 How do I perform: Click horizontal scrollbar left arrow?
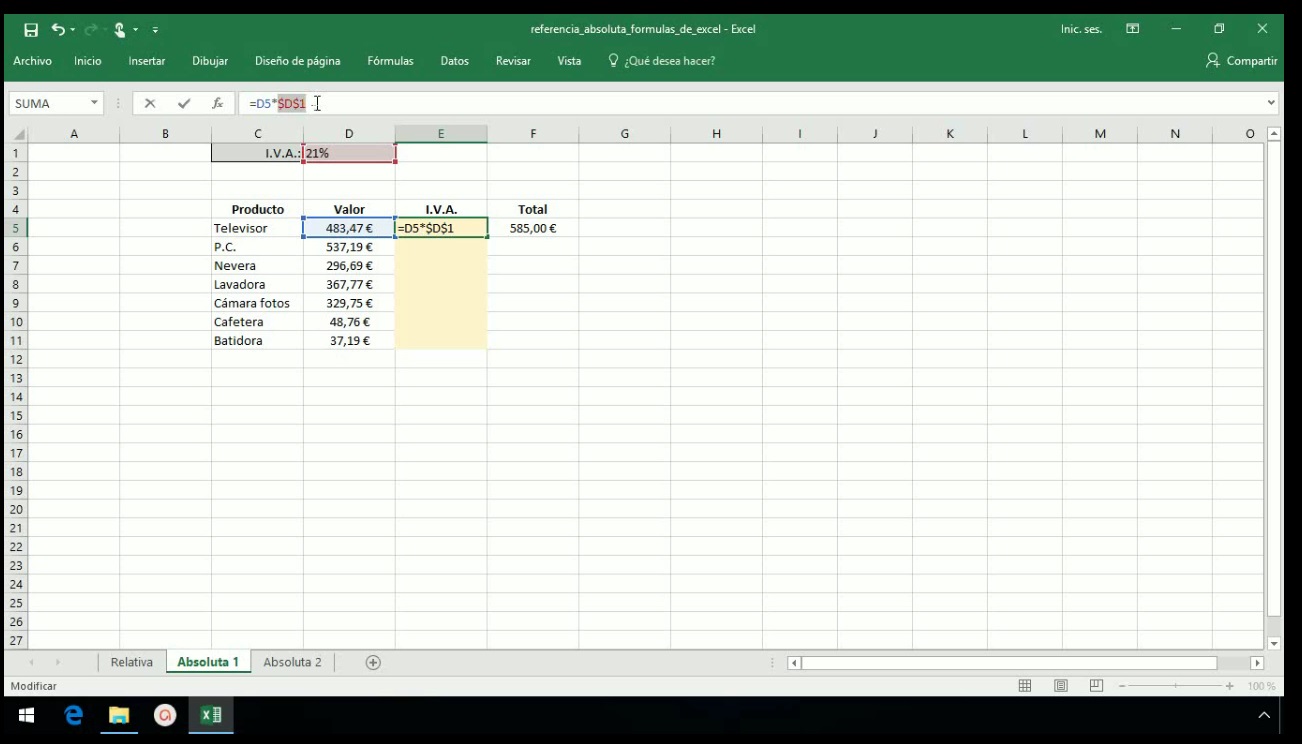click(x=795, y=663)
